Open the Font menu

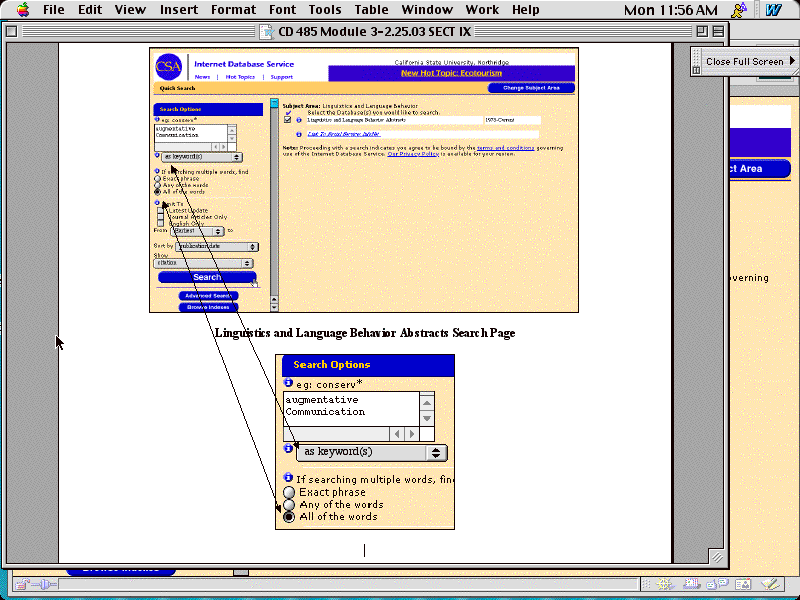coord(282,10)
